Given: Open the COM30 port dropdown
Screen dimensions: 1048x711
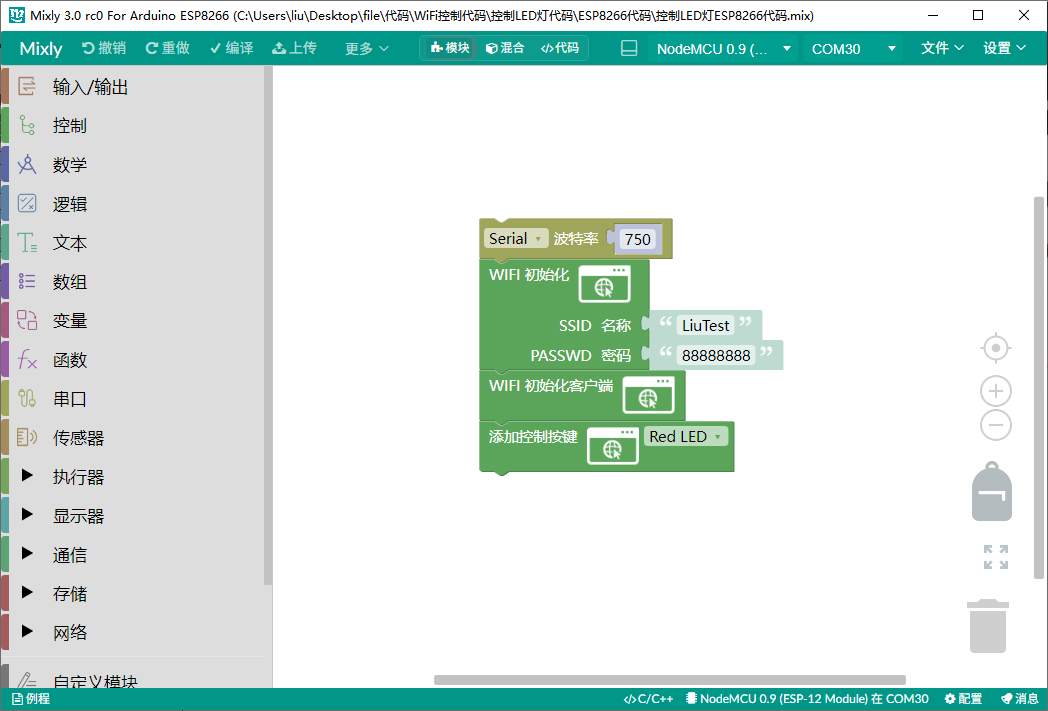Looking at the screenshot, I should pos(852,49).
